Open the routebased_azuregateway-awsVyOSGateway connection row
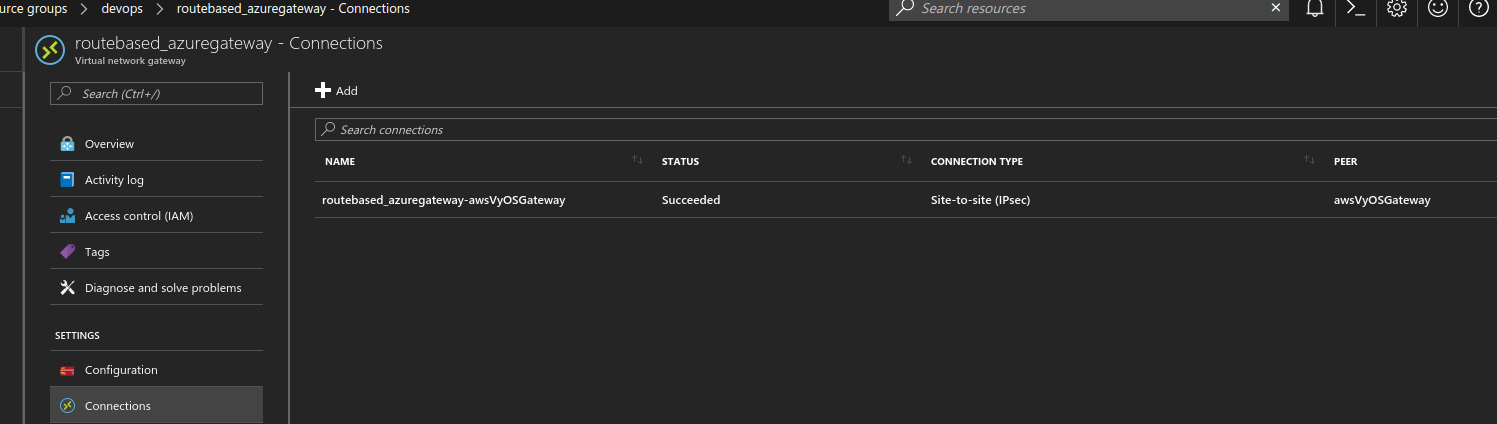Viewport: 1497px width, 424px height. 905,200
